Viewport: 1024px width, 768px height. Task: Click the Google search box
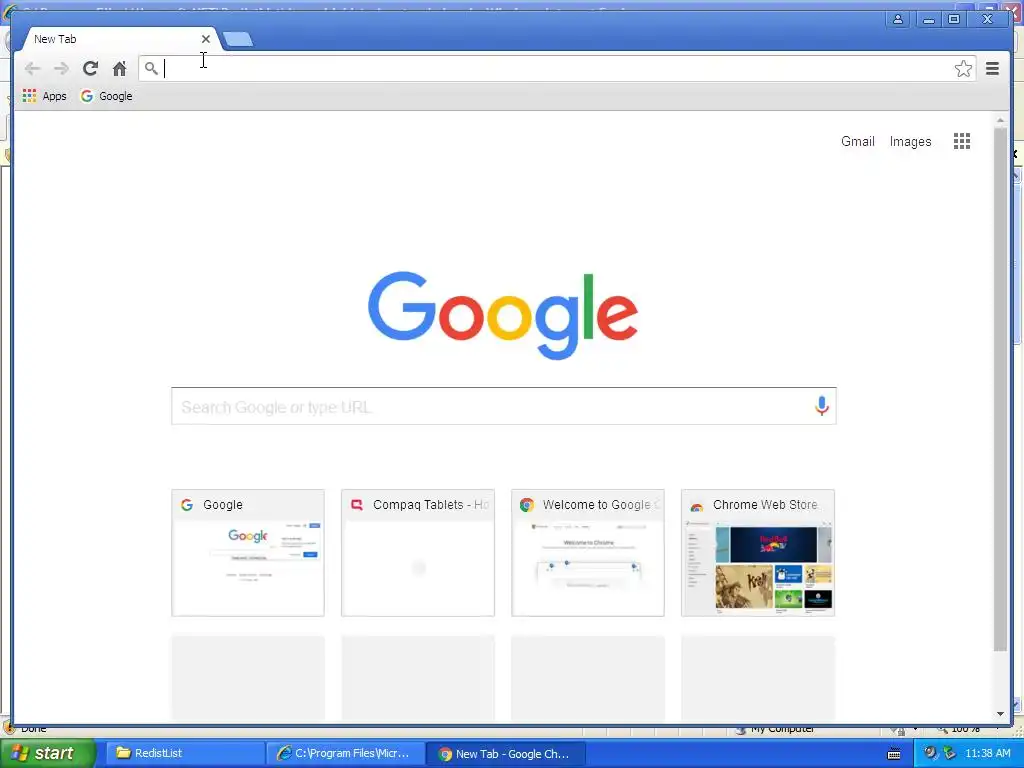click(504, 406)
